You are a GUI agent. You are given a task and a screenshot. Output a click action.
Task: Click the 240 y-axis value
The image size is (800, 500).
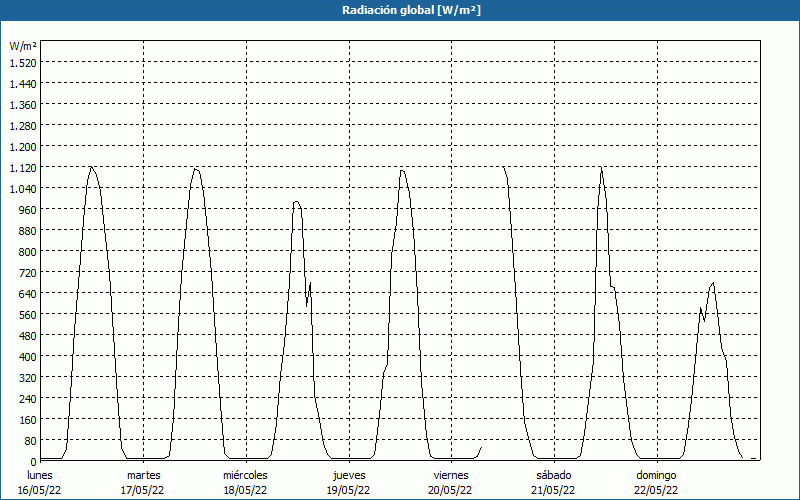click(x=29, y=399)
